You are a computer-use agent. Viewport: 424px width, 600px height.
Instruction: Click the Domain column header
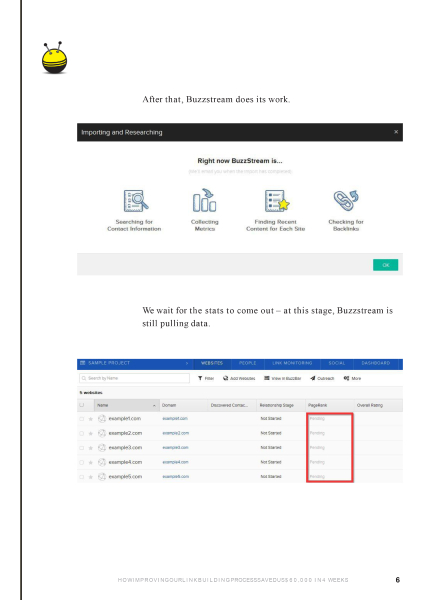pos(184,405)
